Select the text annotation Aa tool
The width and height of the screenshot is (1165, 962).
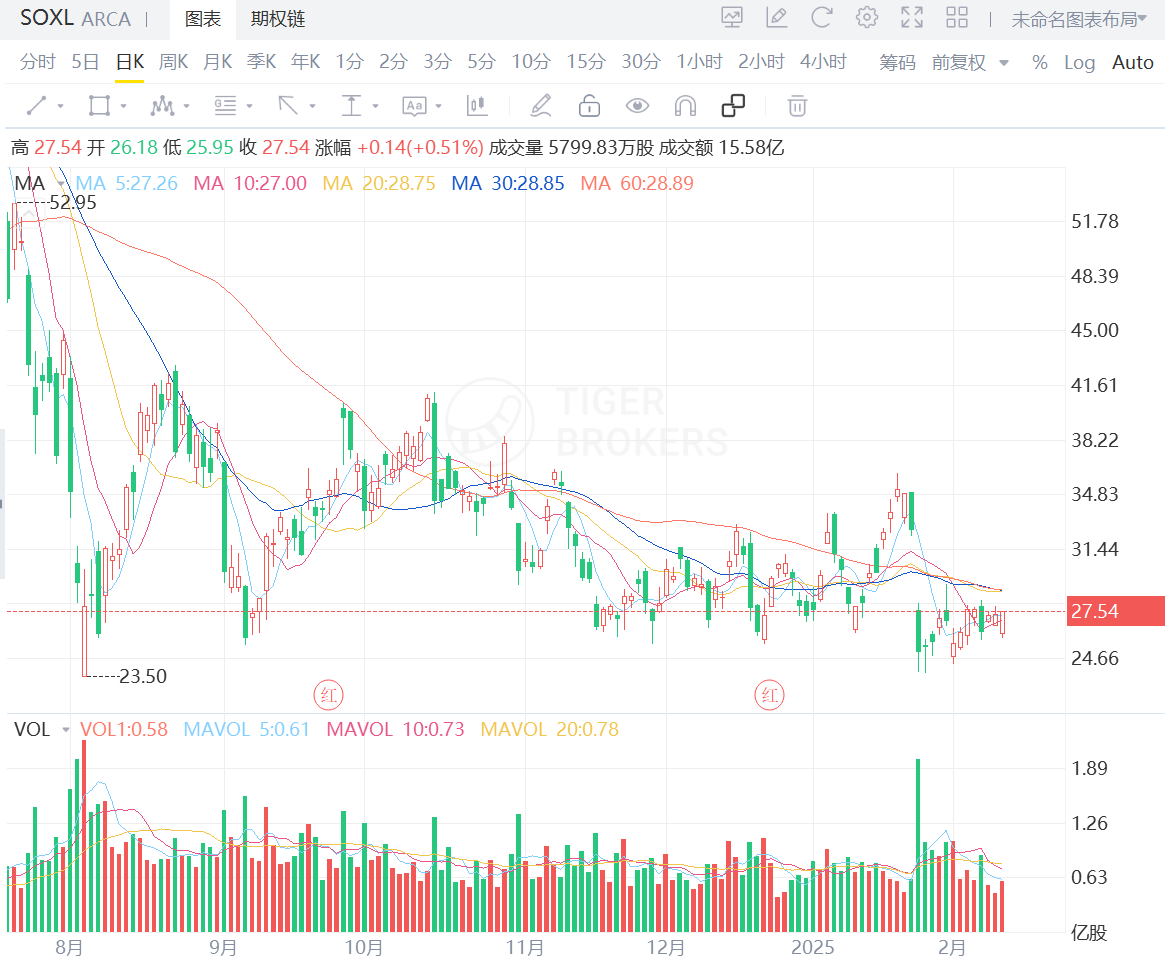click(x=414, y=105)
